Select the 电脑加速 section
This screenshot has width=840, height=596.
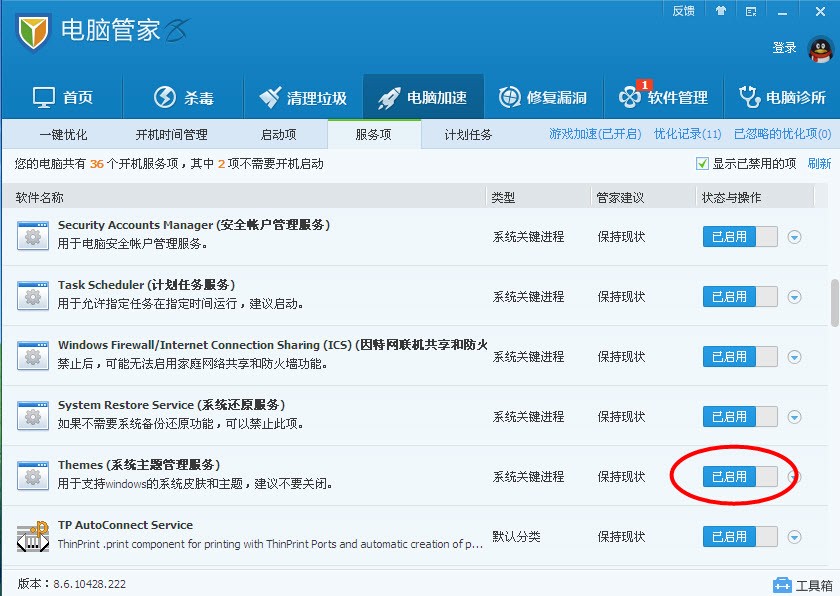[x=423, y=97]
